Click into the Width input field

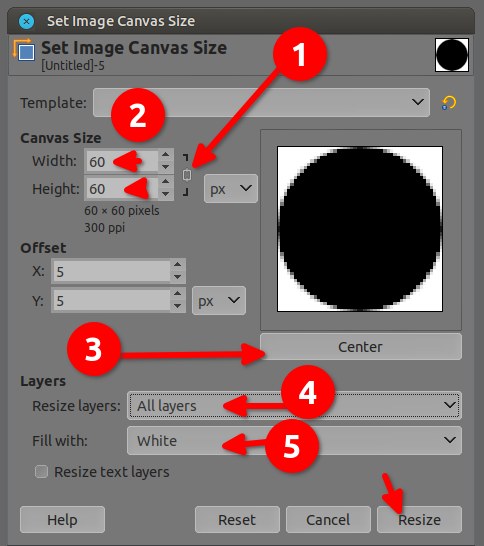[122, 161]
